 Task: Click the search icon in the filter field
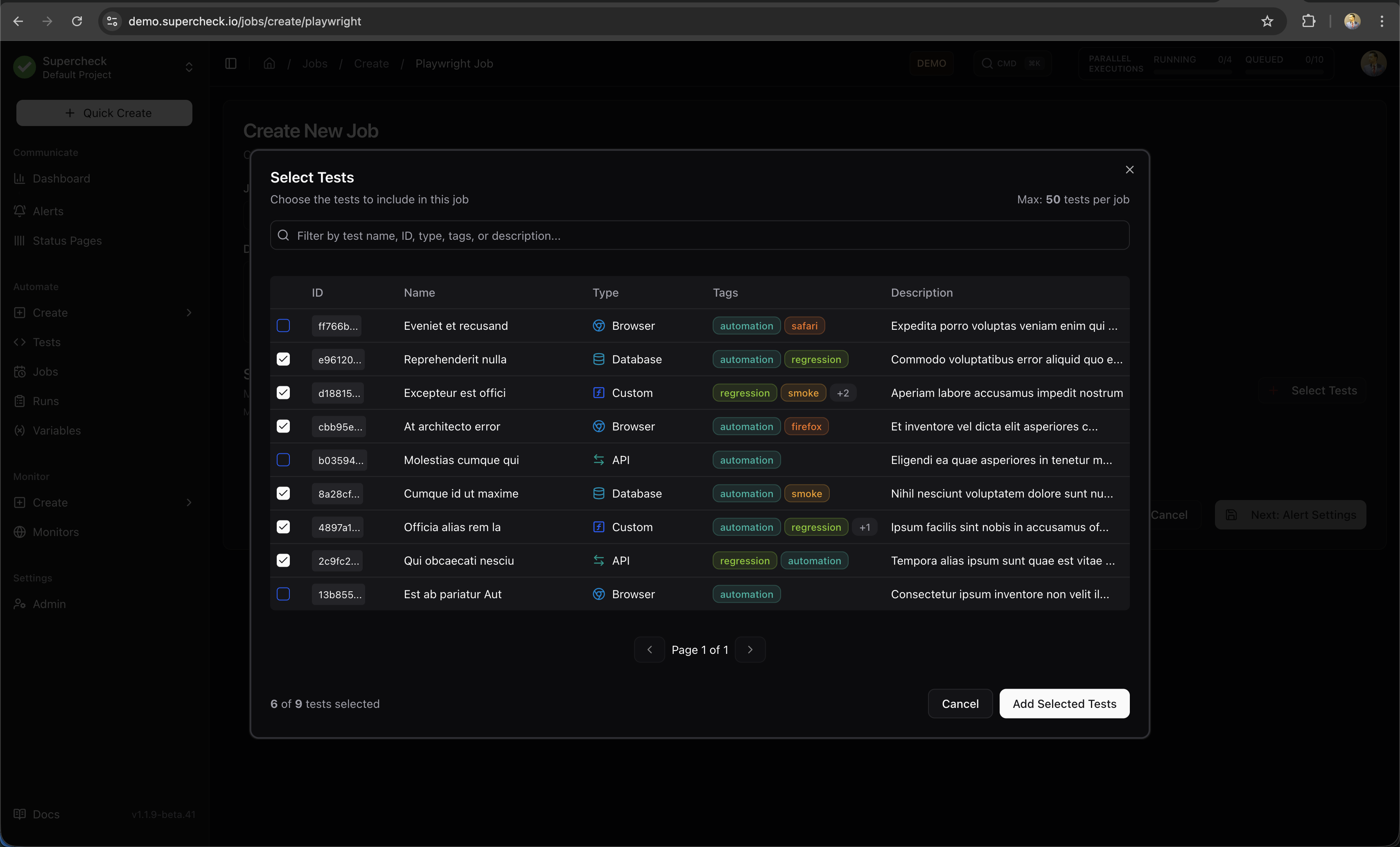pos(283,235)
